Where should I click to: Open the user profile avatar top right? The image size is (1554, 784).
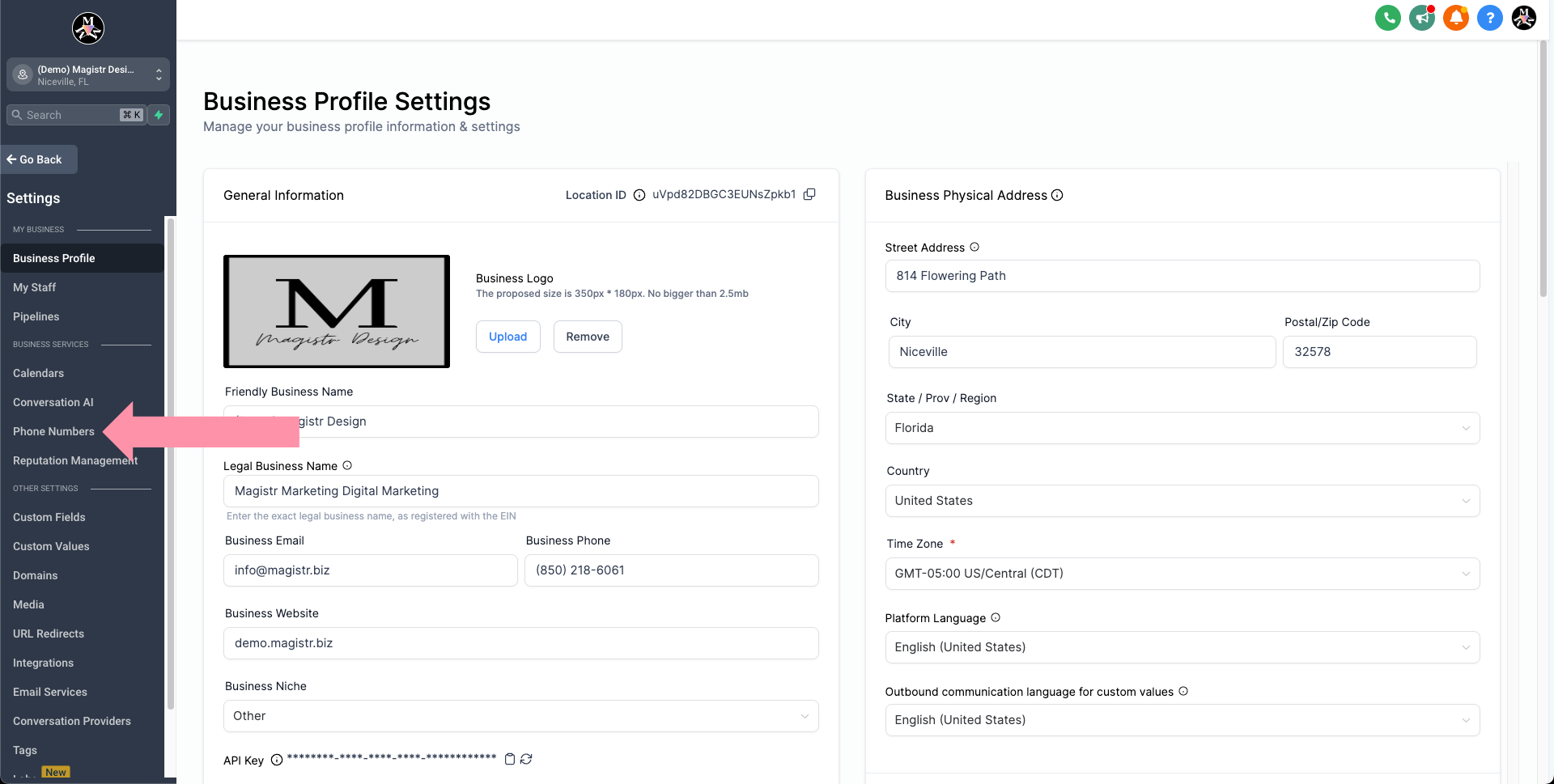click(1523, 18)
